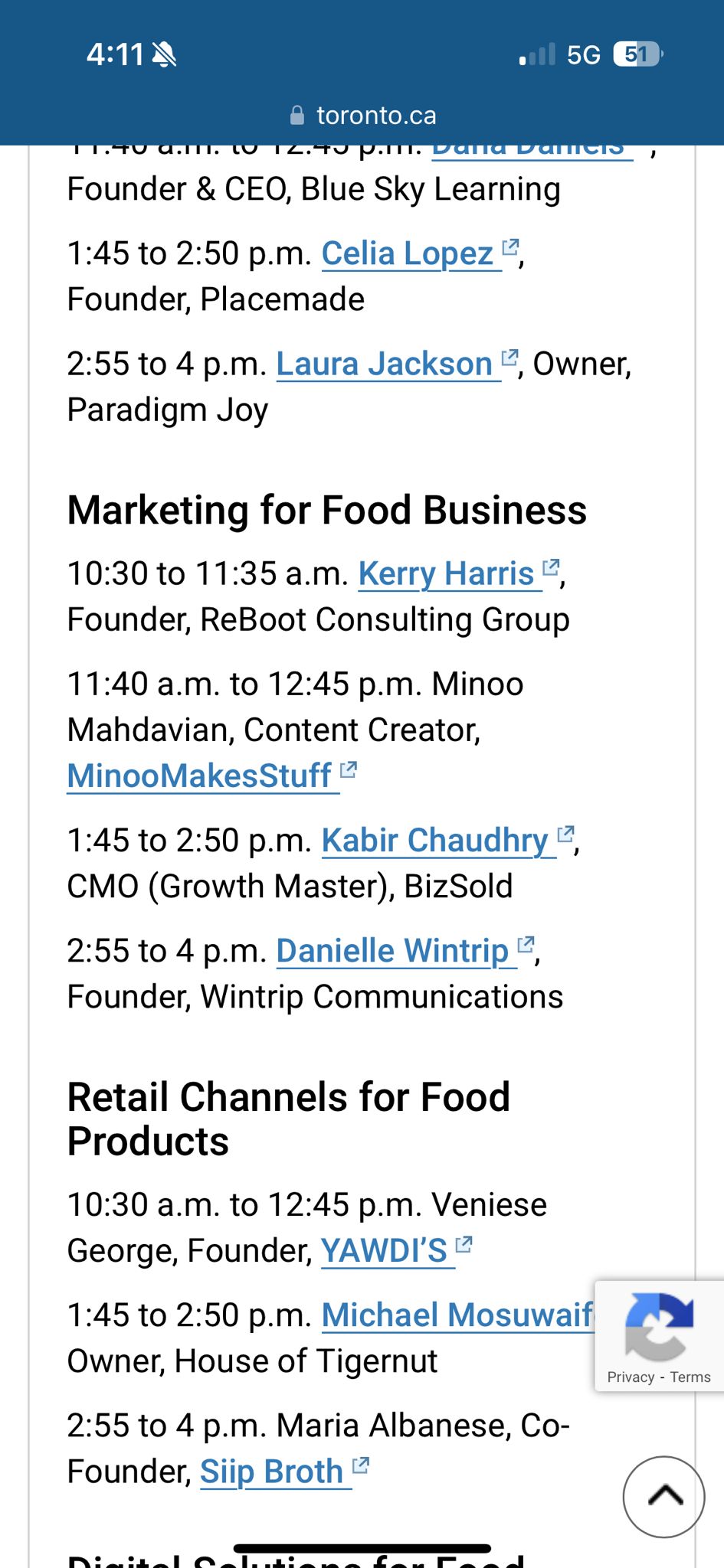Tap the external-link icon after Celia Lopez
This screenshot has width=724, height=1568.
pyautogui.click(x=510, y=247)
